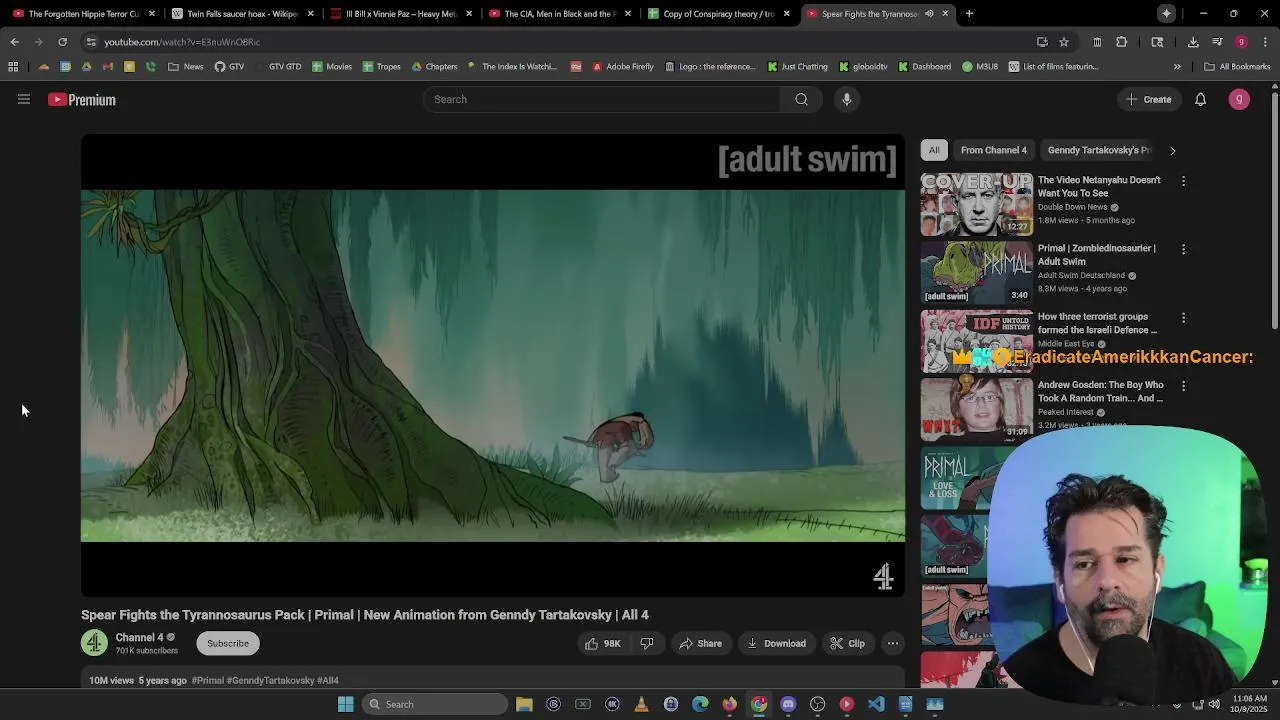Open Chrome extensions puzzle icon
Screen dimensions: 1280x720
coord(1121,42)
